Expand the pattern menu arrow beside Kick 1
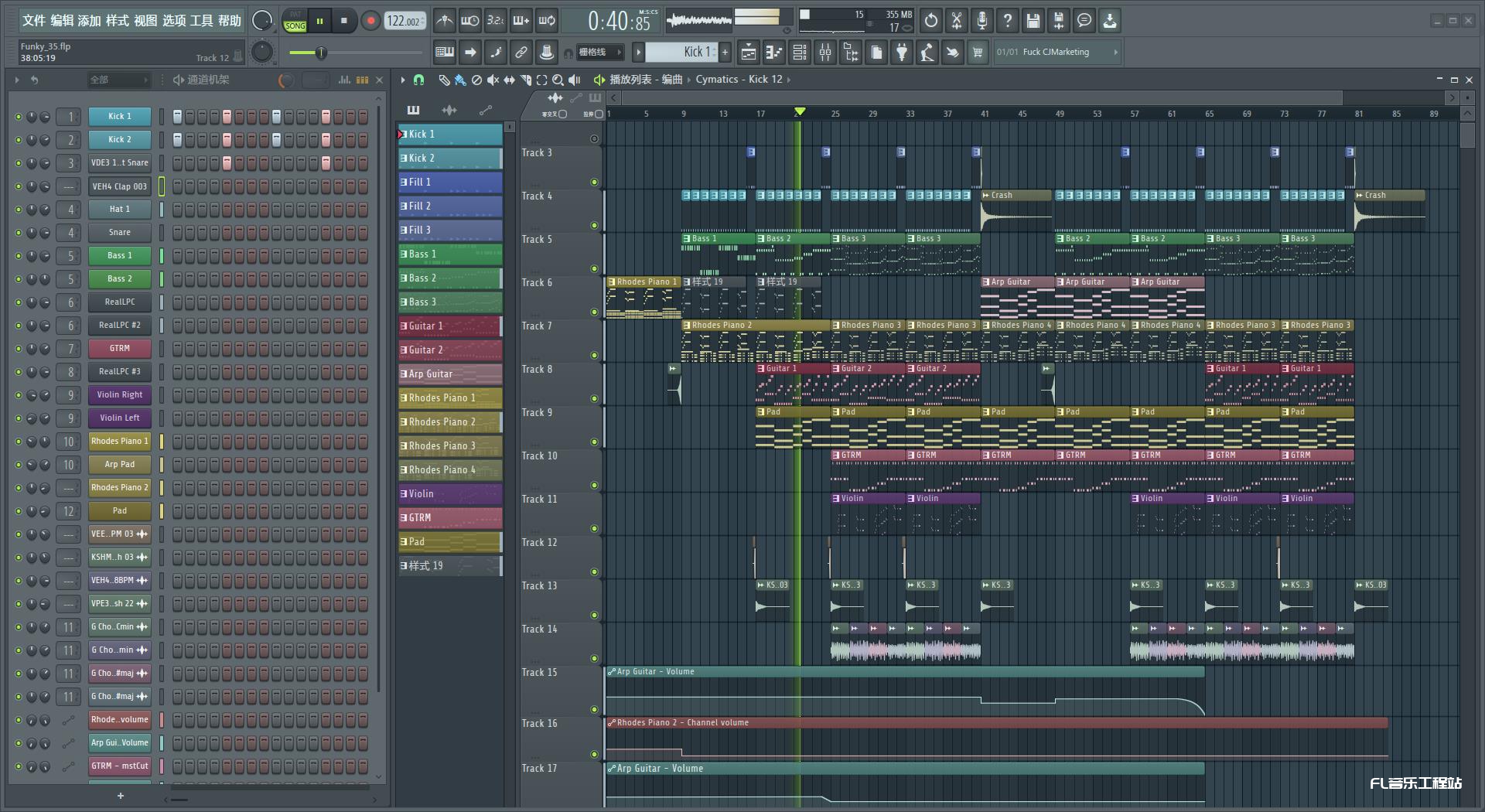Viewport: 1485px width, 812px height. 638,53
